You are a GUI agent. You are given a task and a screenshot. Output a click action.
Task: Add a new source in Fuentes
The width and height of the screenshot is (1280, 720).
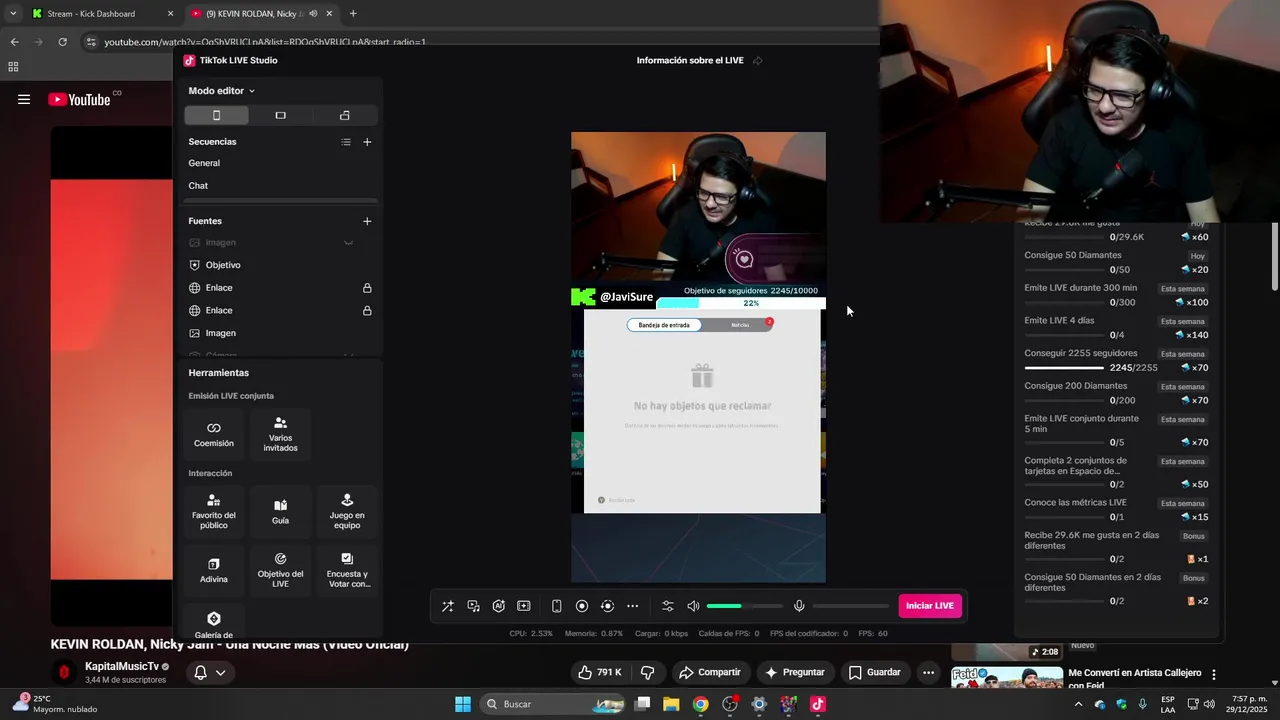pyautogui.click(x=367, y=221)
